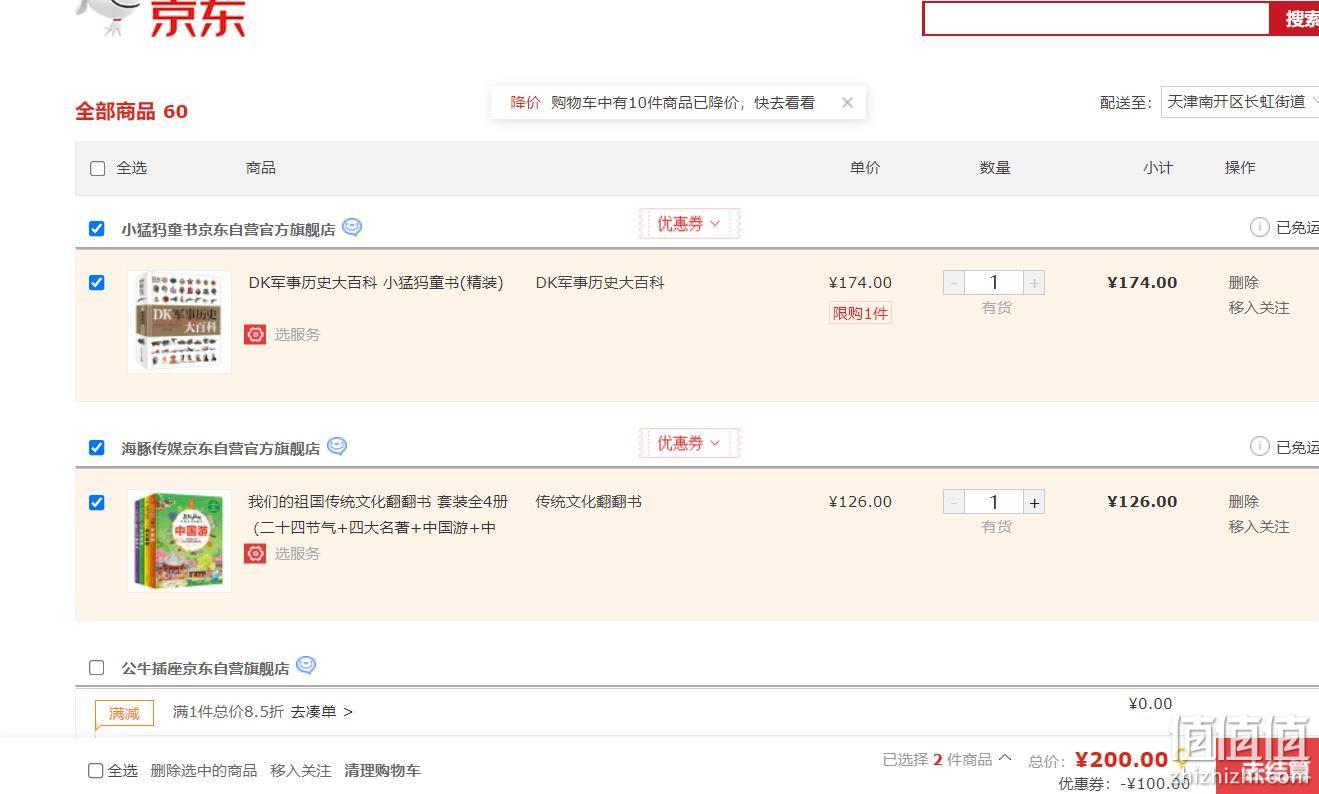1319x794 pixels.
Task: Expand 优惠券 dropdown for 小猛犸童书 store
Action: [x=689, y=224]
